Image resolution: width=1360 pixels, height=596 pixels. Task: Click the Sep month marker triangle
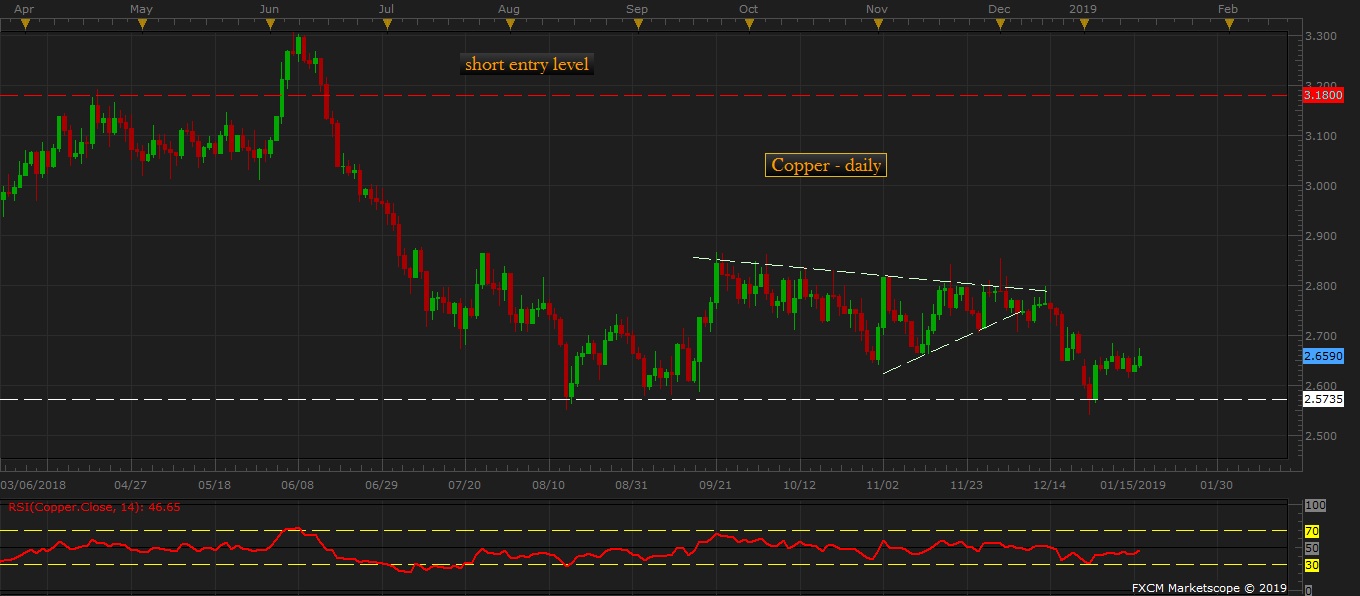coord(638,24)
